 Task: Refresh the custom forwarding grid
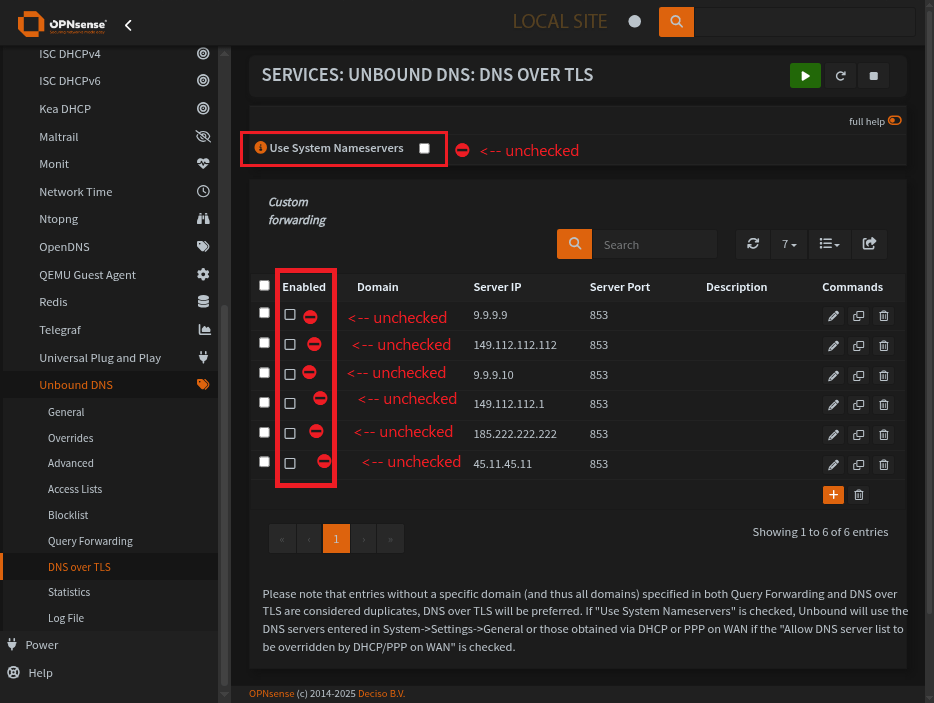[x=753, y=244]
